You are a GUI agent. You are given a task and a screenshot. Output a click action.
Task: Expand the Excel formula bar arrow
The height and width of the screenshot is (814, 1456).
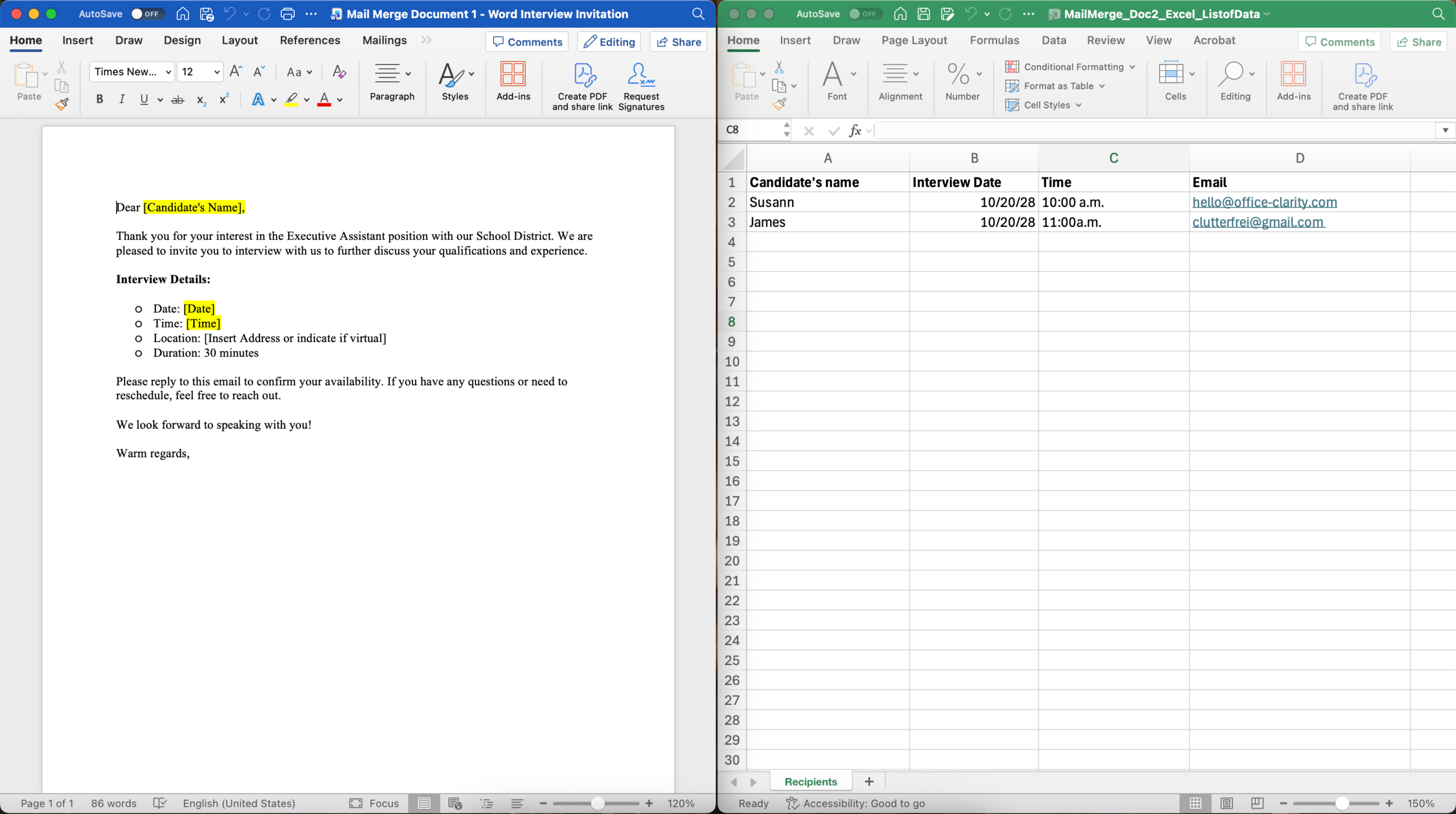(x=1445, y=131)
